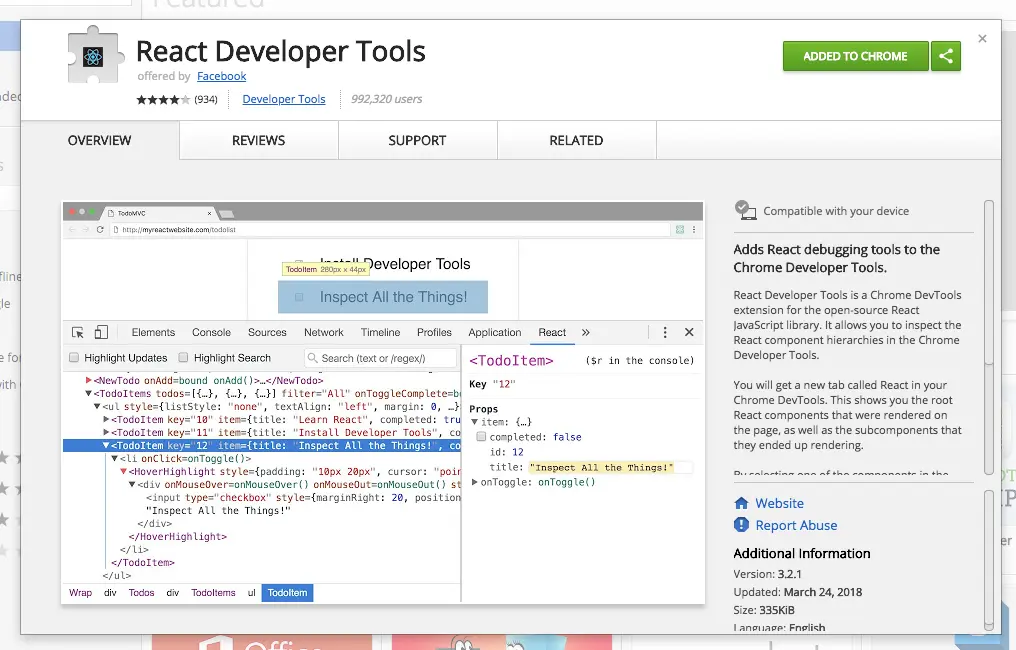The image size is (1016, 650).
Task: Click the highlighted Inspect All the Things! todo item
Action: point(383,297)
